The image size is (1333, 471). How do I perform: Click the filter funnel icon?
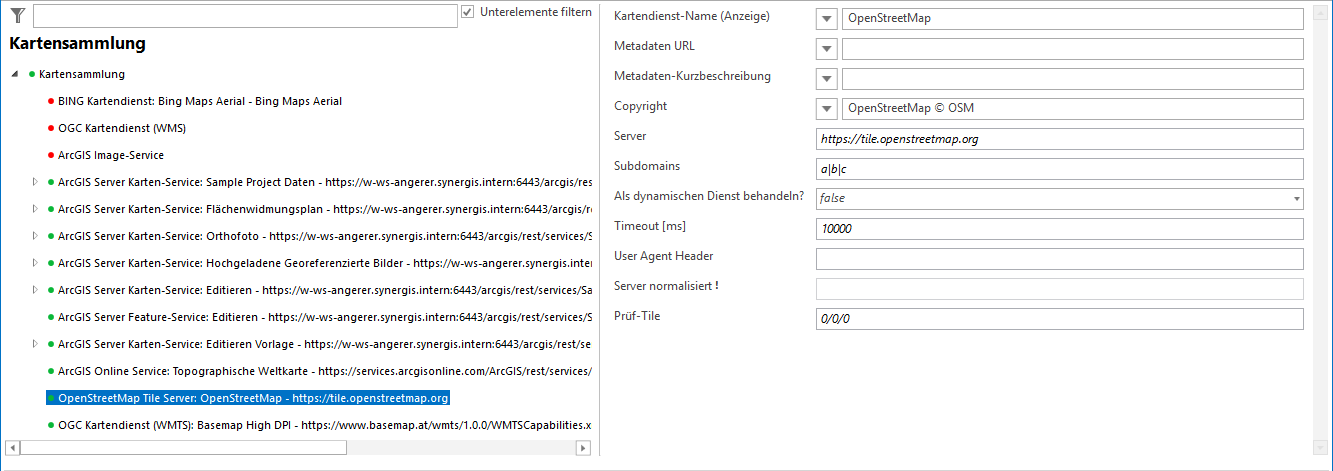17,15
